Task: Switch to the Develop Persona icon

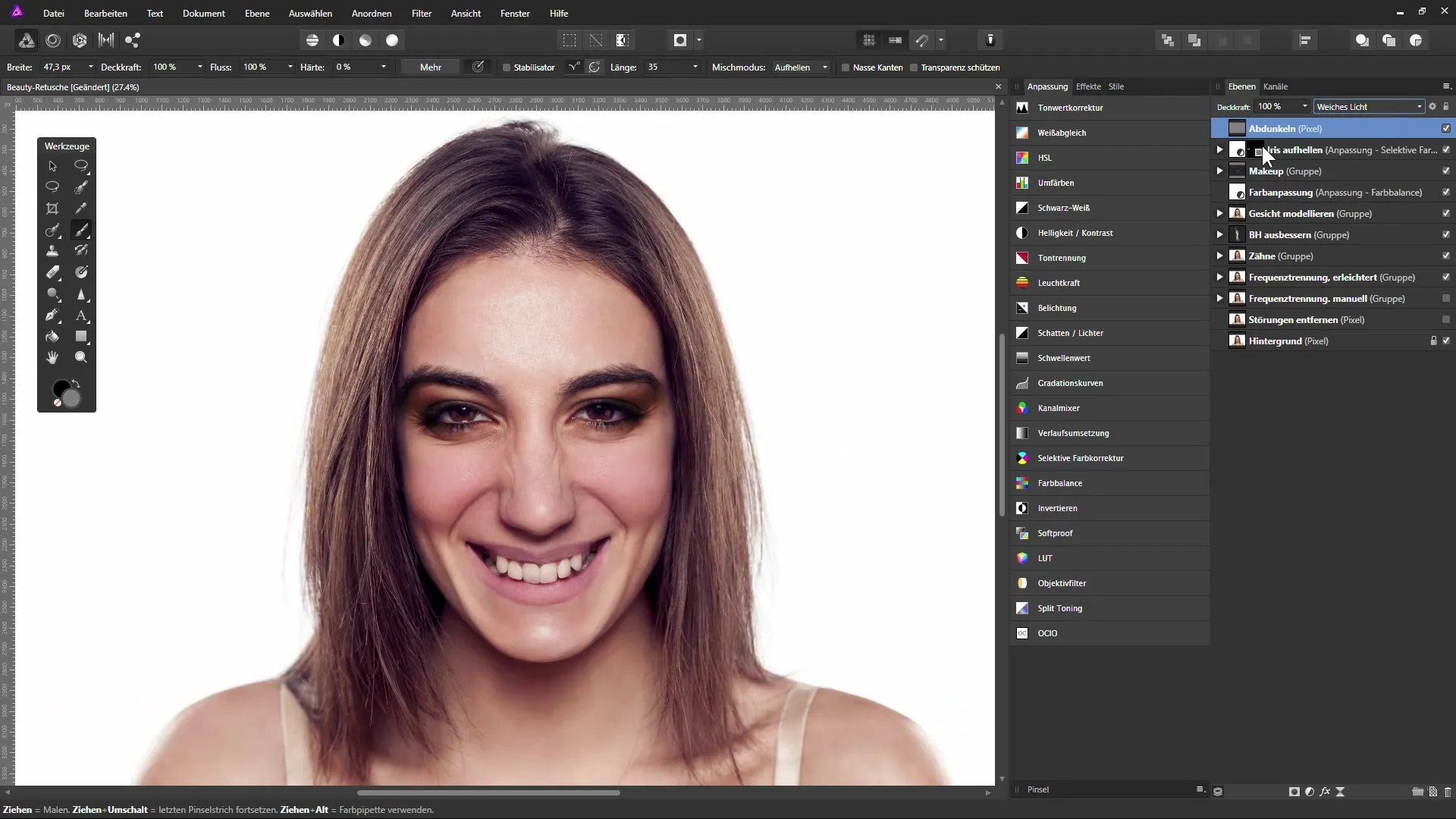Action: tap(80, 40)
